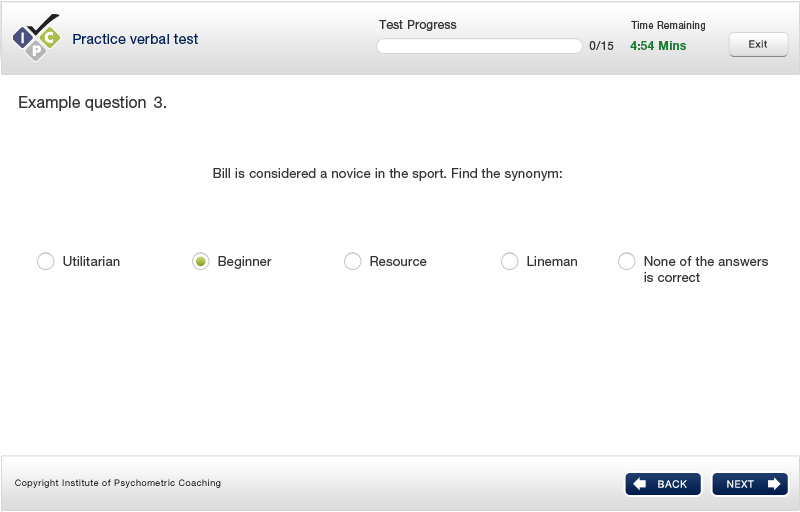The image size is (800, 512).
Task: Click the Copyright Institute of Psychometric Coaching text
Action: (117, 483)
